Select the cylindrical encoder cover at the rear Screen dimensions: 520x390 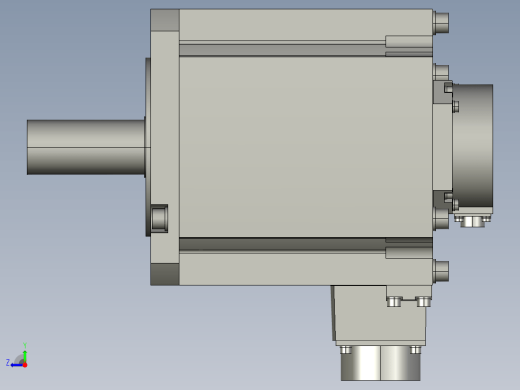point(473,146)
